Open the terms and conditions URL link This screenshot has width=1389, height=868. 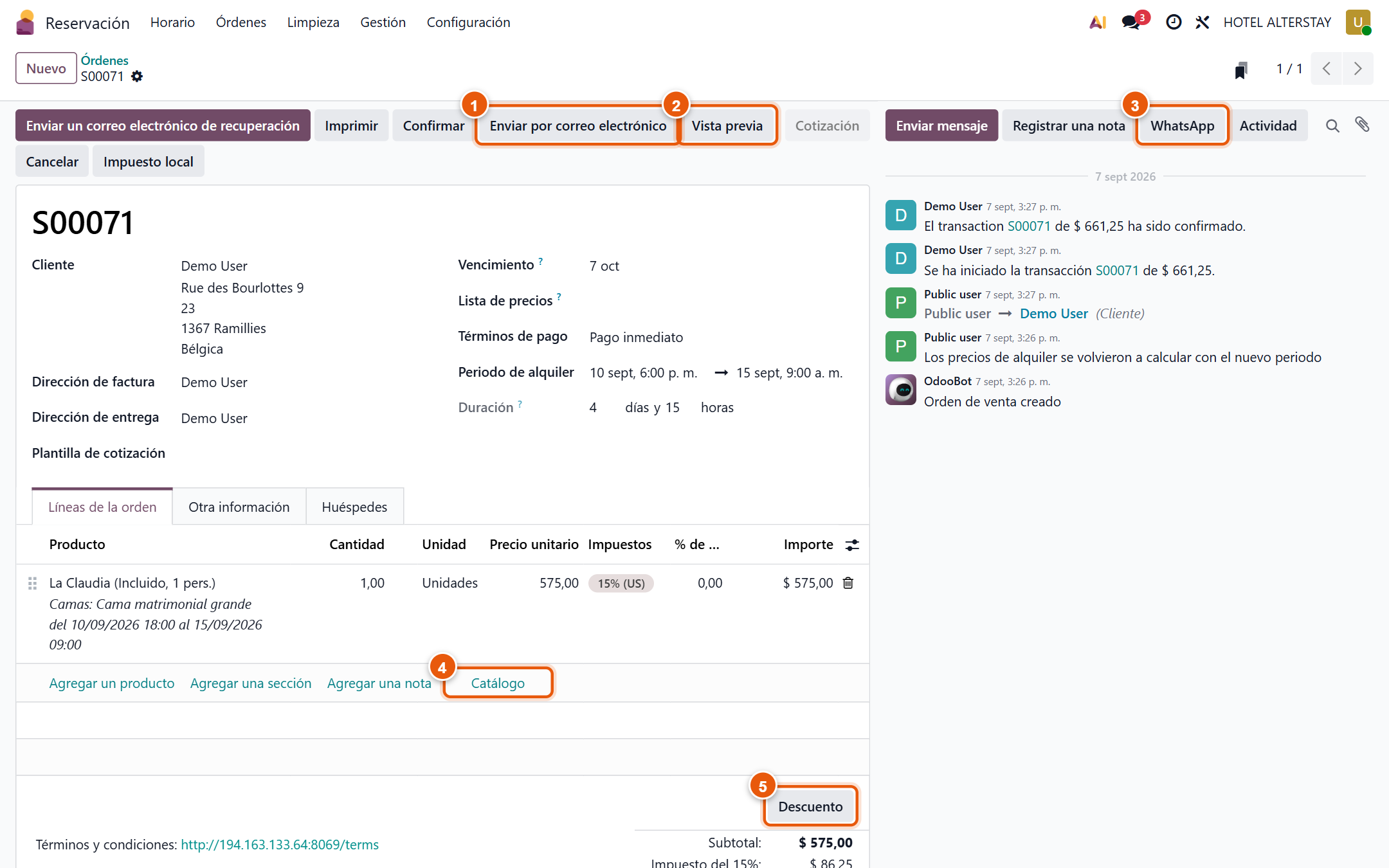pyautogui.click(x=280, y=844)
